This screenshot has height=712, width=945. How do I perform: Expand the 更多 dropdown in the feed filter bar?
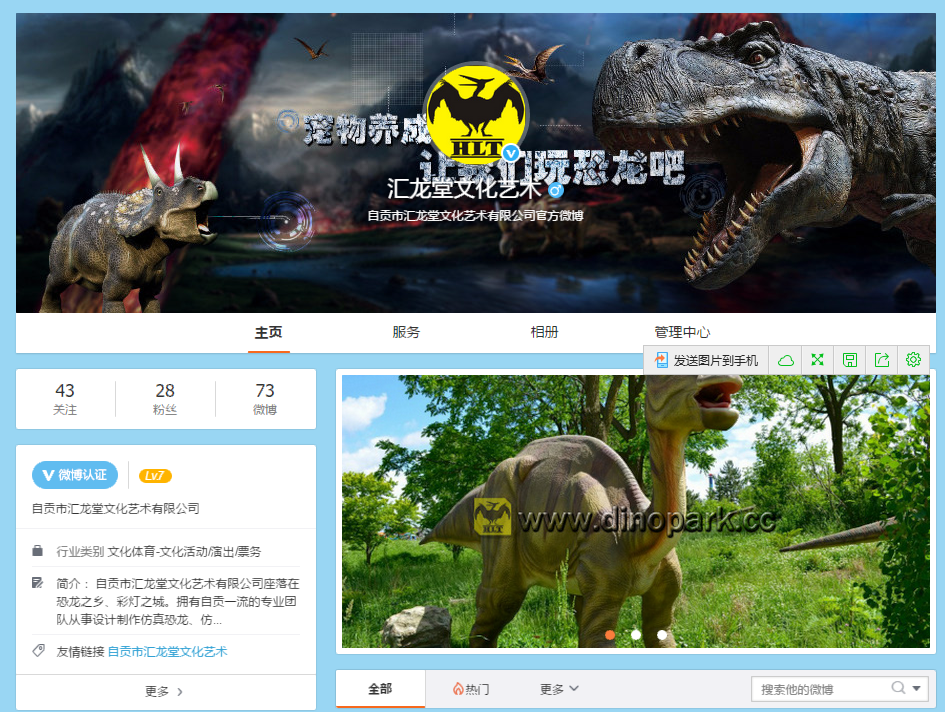[559, 689]
